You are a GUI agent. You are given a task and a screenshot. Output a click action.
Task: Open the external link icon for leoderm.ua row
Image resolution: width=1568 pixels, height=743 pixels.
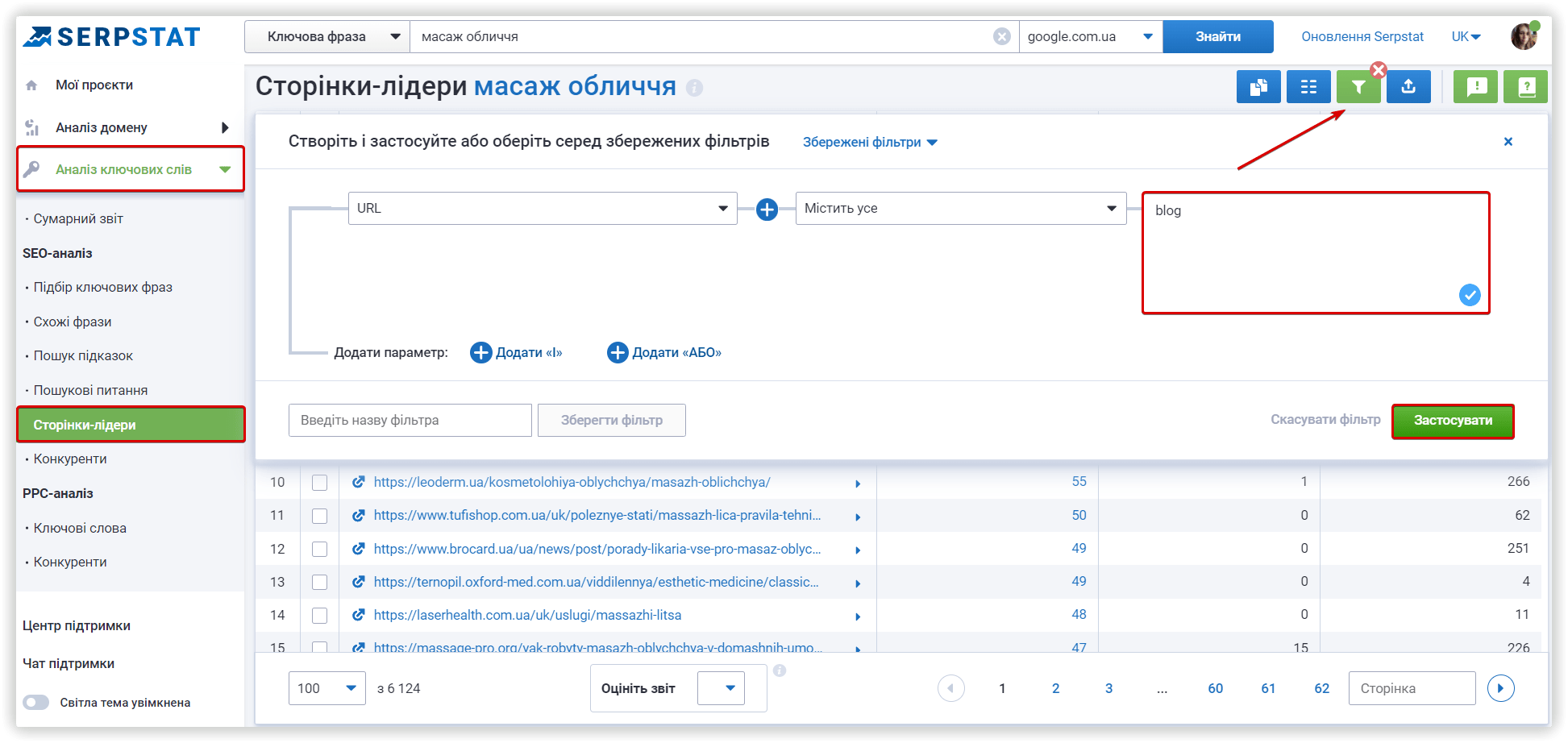coord(359,482)
